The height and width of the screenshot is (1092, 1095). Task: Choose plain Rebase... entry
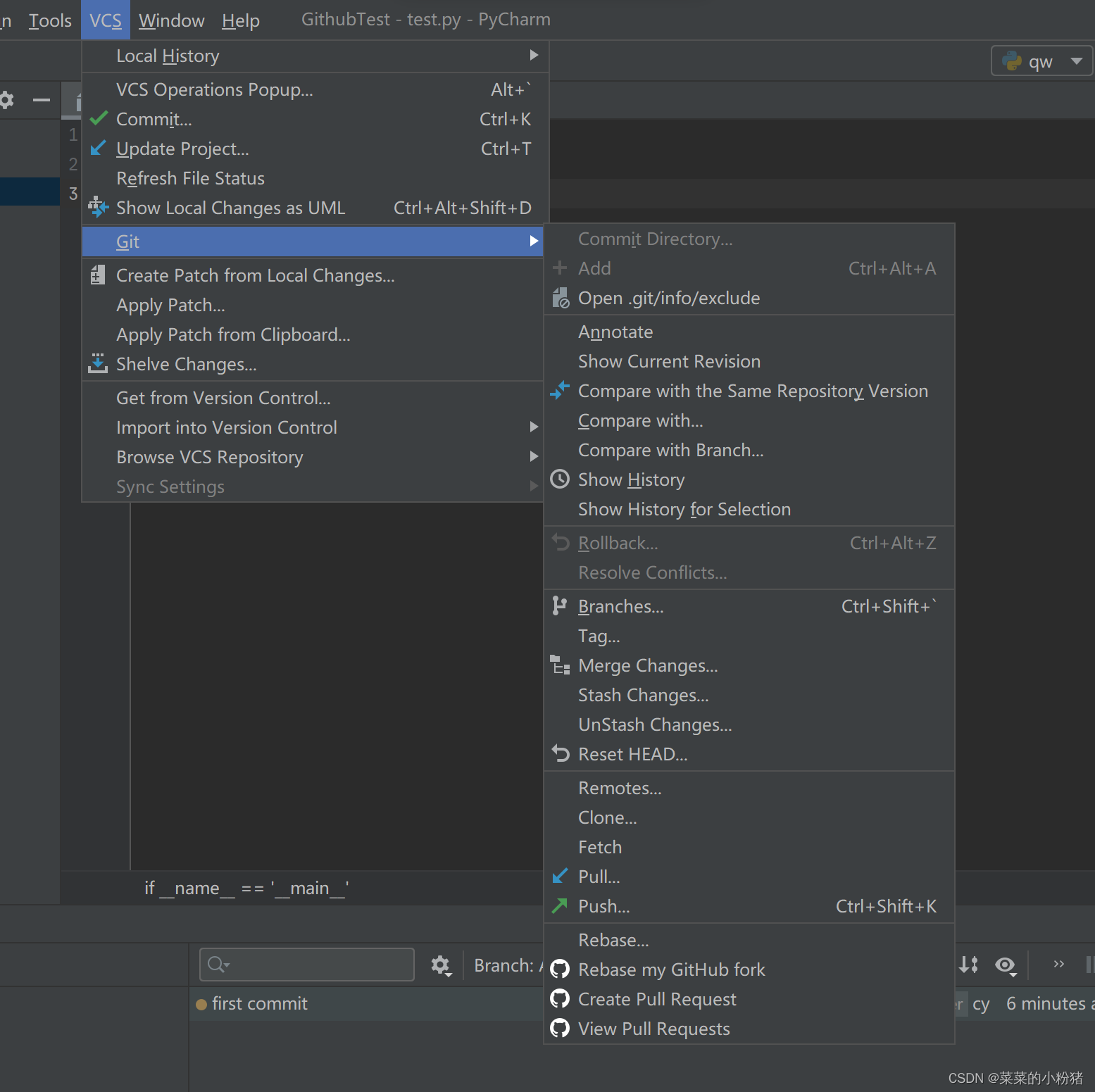[749, 940]
